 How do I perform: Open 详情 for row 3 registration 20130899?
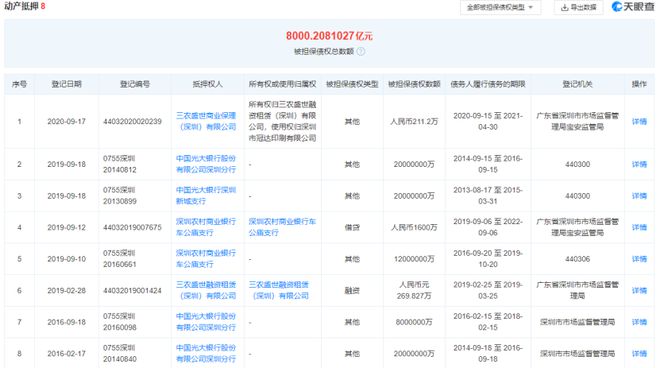point(639,196)
